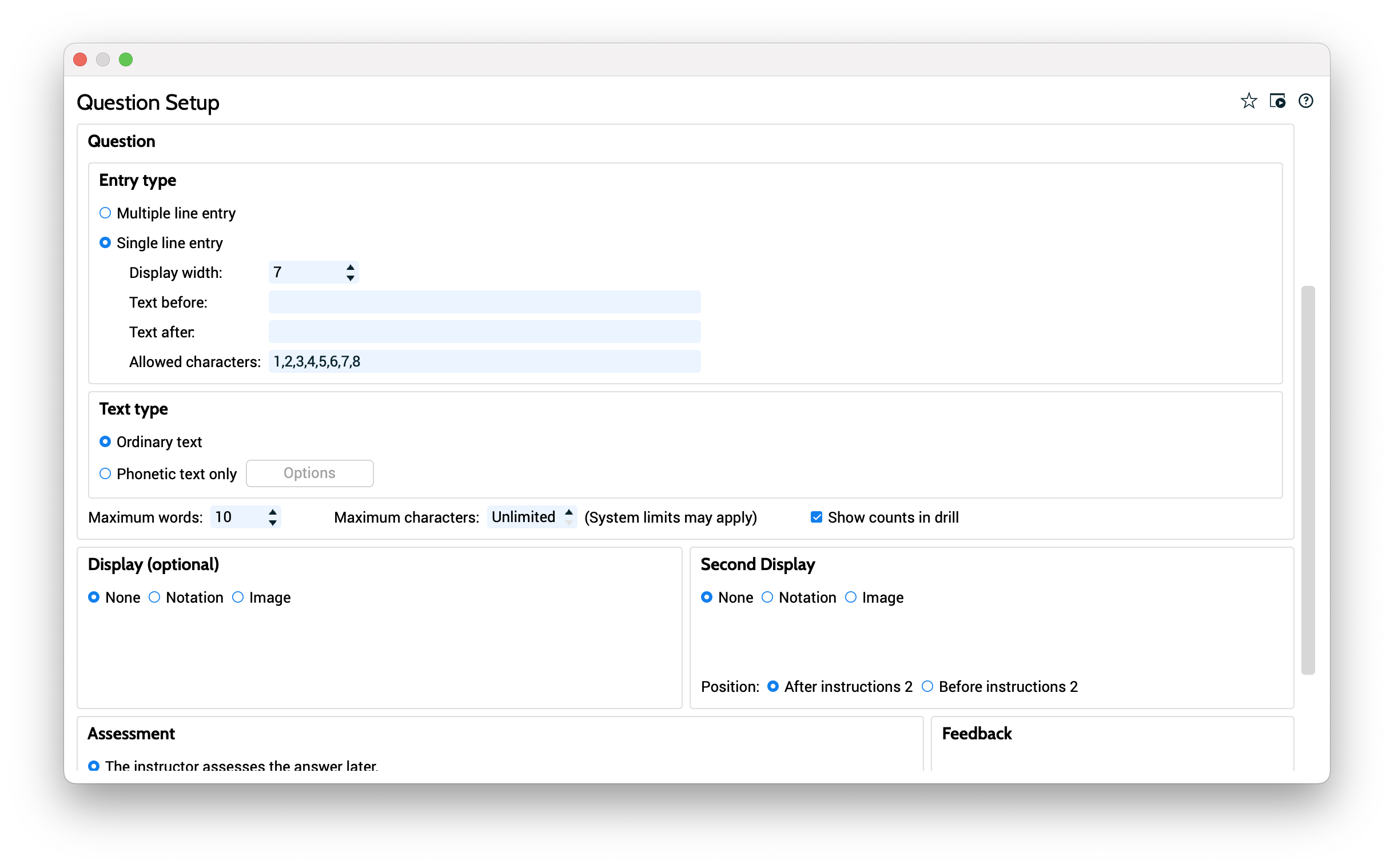Click the Options button
The image size is (1394, 868).
[309, 473]
